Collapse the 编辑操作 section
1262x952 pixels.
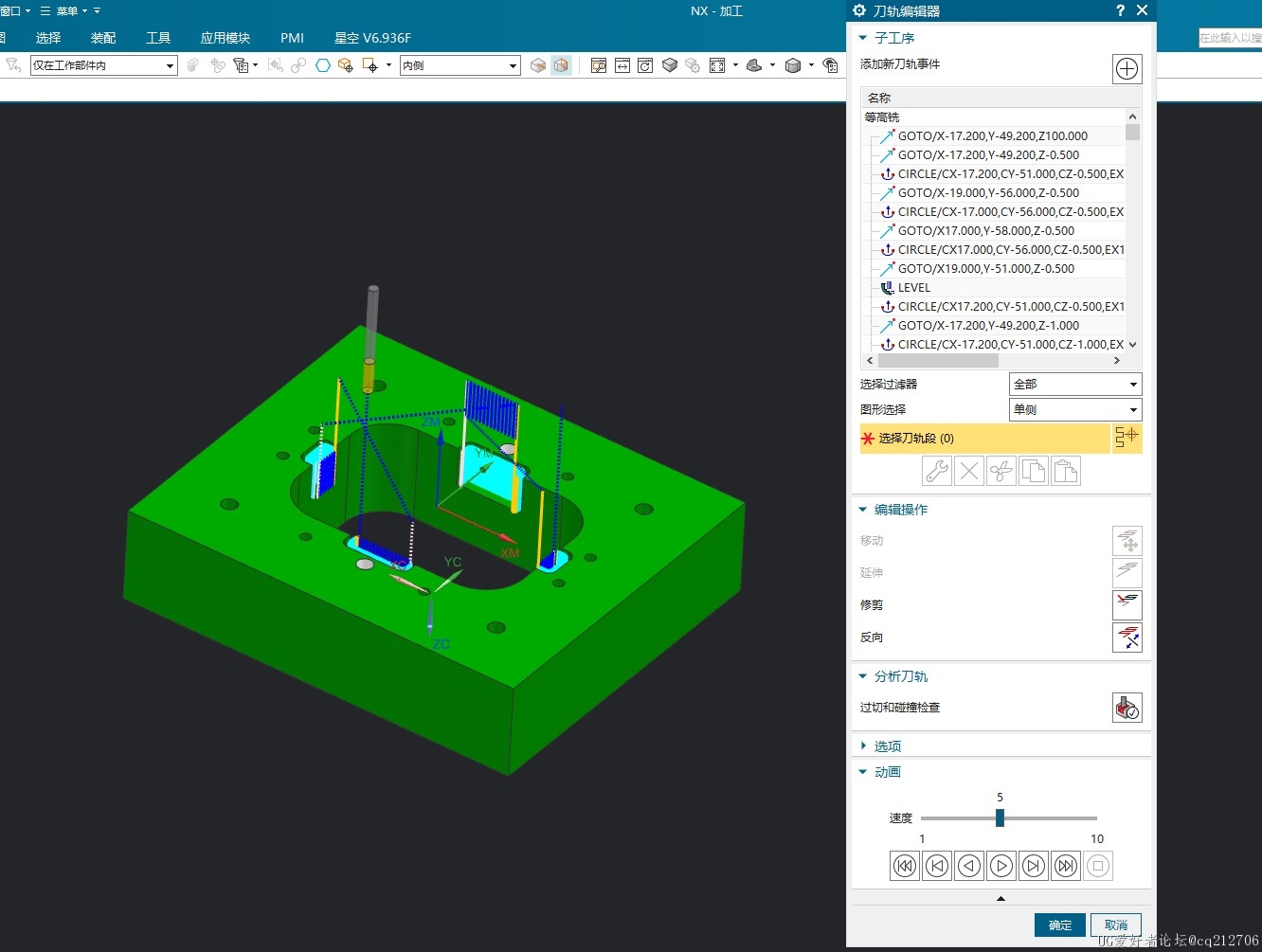pos(863,510)
